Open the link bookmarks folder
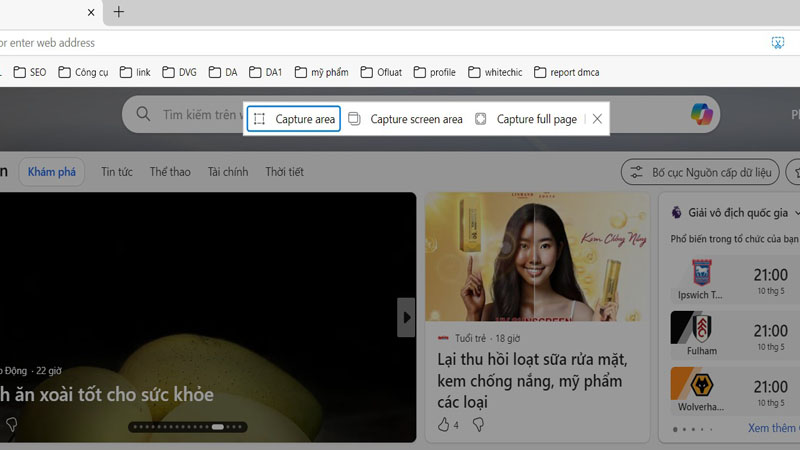Image resolution: width=800 pixels, height=450 pixels. (135, 72)
